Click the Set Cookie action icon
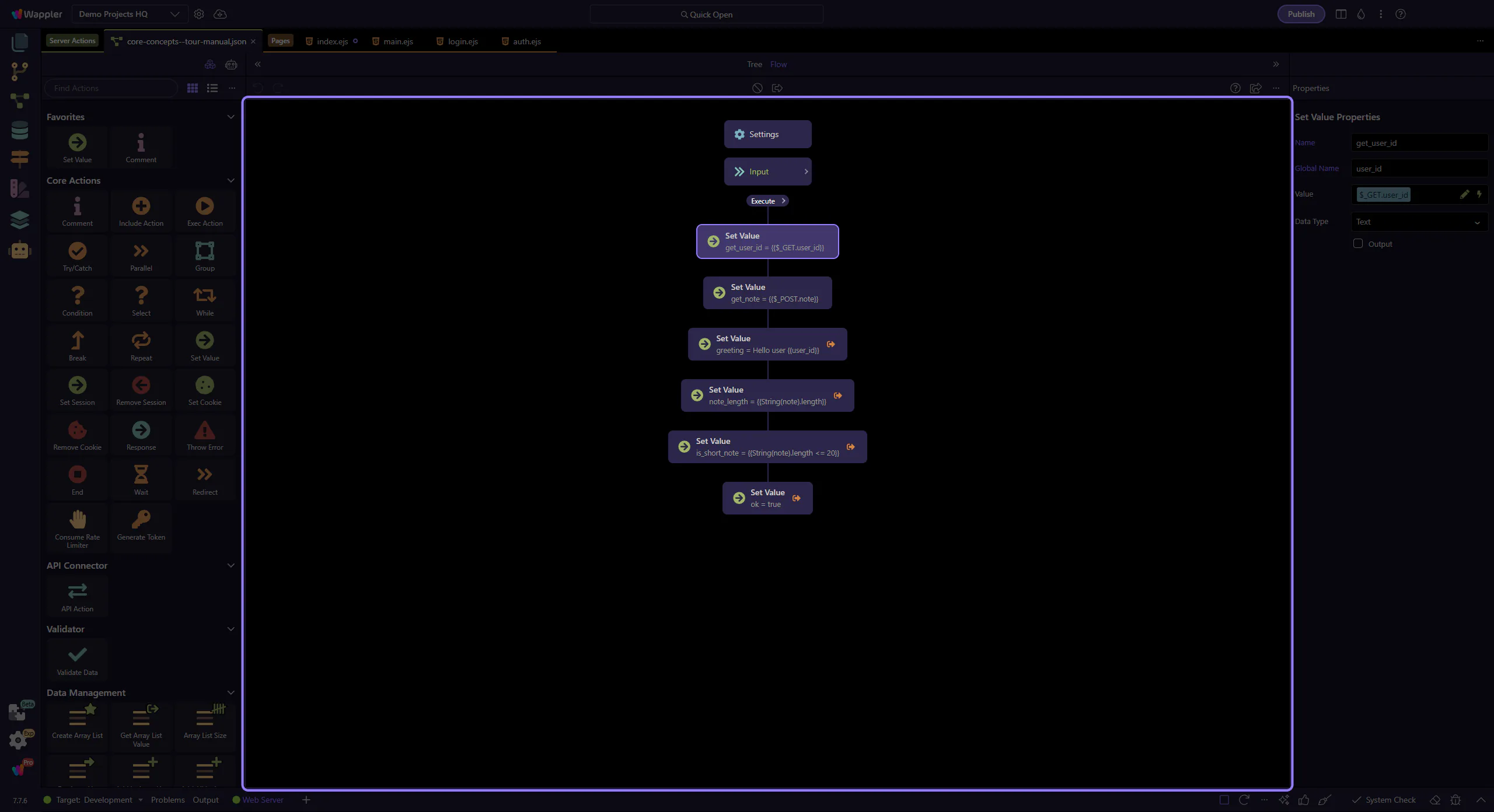Image resolution: width=1494 pixels, height=812 pixels. pyautogui.click(x=204, y=386)
